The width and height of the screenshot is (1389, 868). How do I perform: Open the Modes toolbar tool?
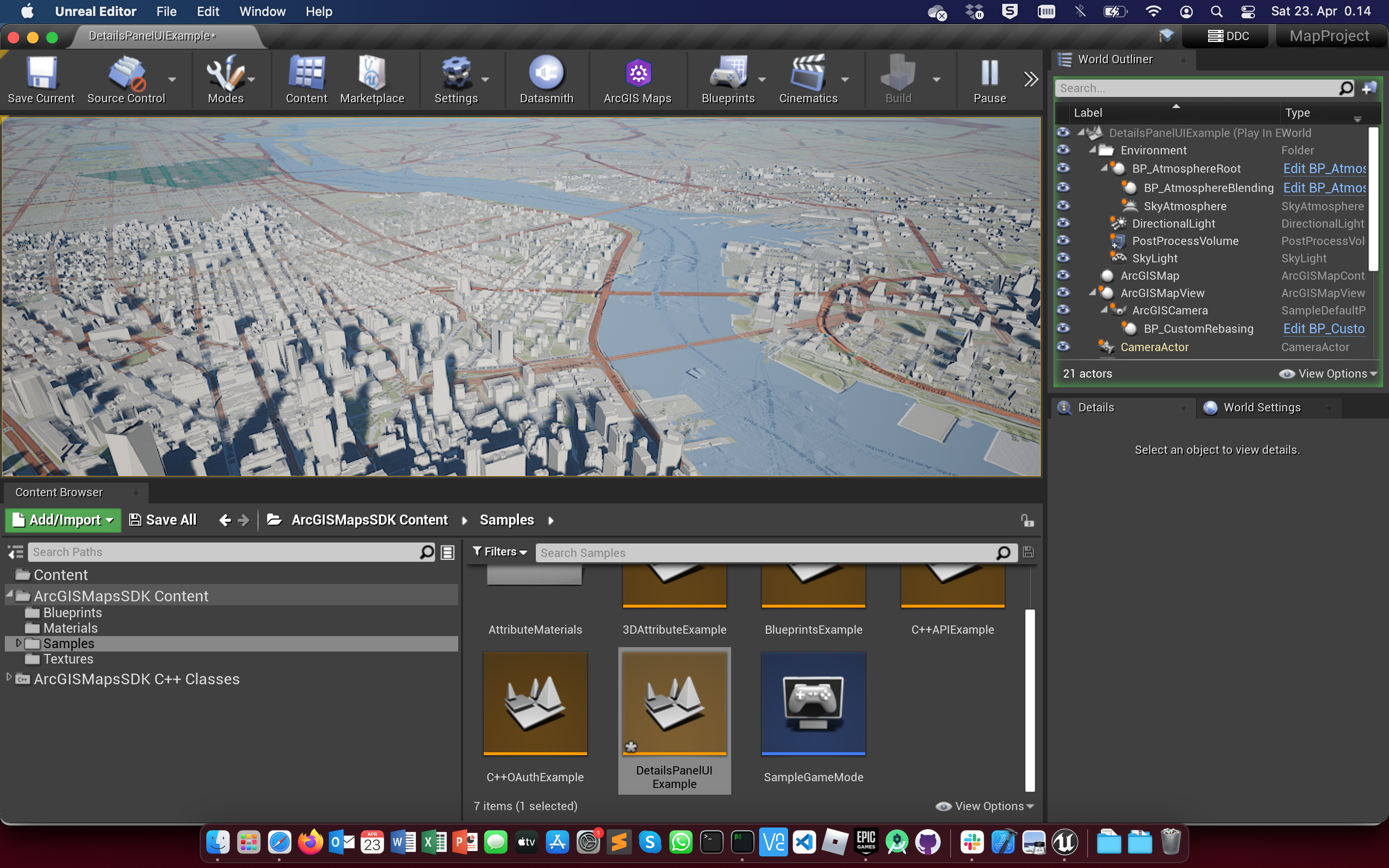point(226,79)
